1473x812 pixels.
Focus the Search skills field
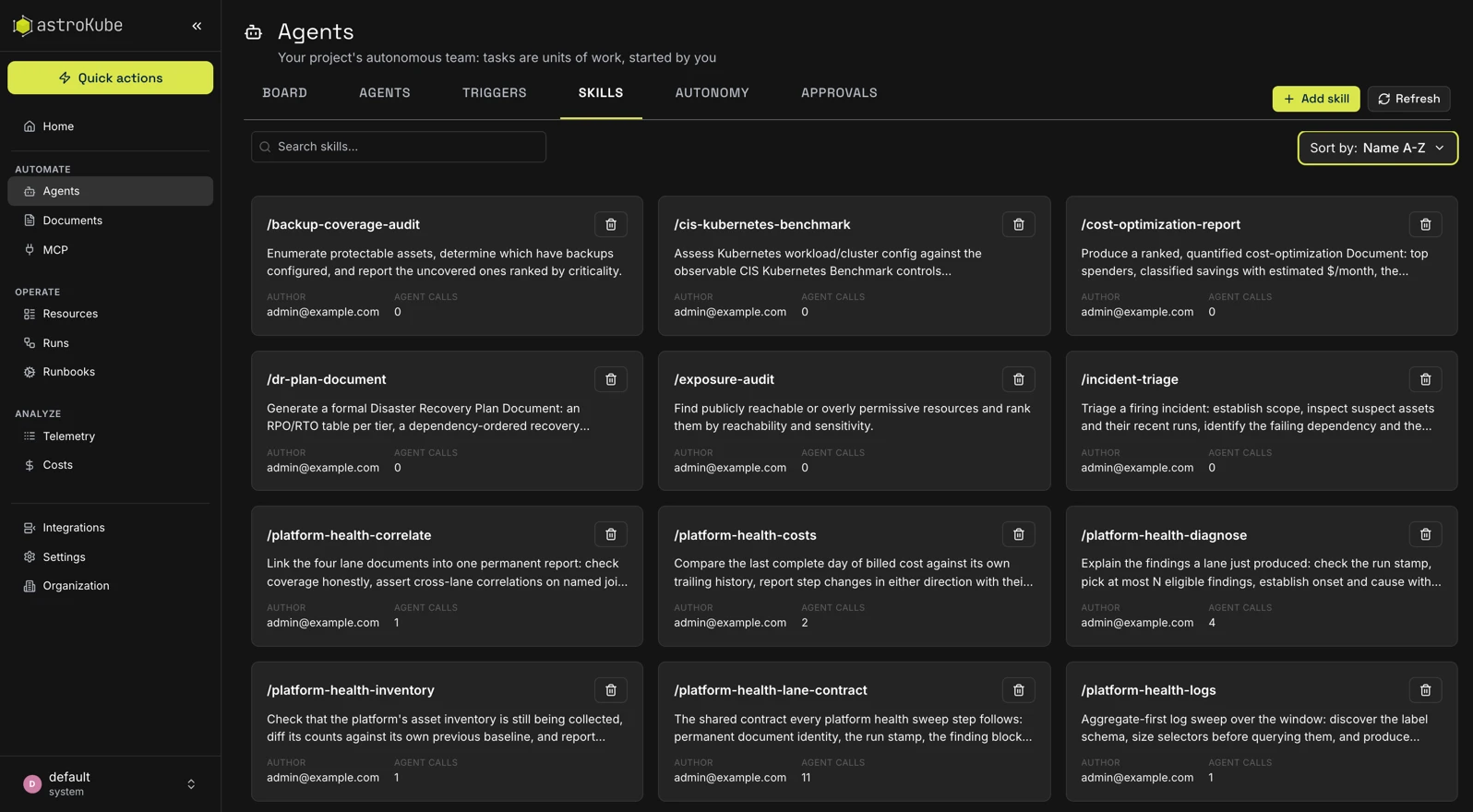[399, 147]
